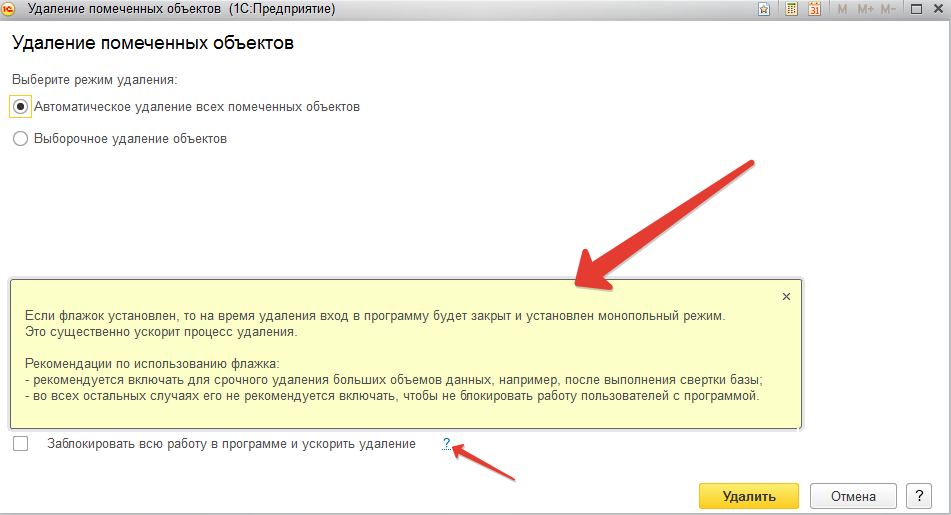This screenshot has height=515, width=951.
Task: Click the 1C logo icon in title bar
Action: coord(8,9)
